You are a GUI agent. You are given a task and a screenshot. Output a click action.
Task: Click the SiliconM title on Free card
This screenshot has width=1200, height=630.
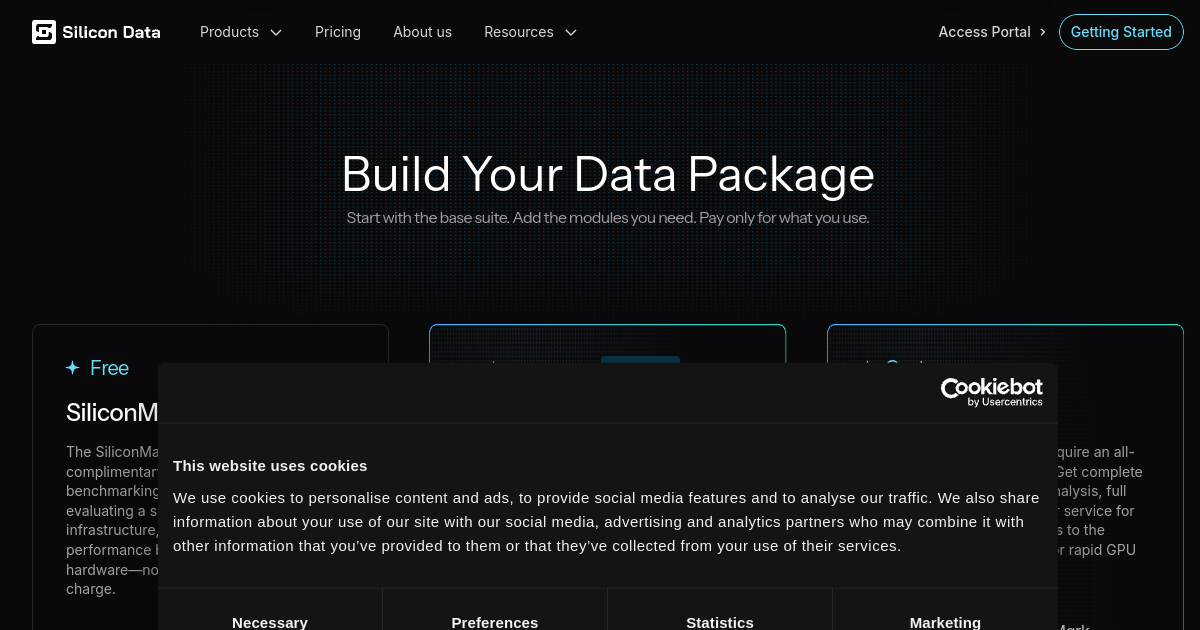click(112, 412)
